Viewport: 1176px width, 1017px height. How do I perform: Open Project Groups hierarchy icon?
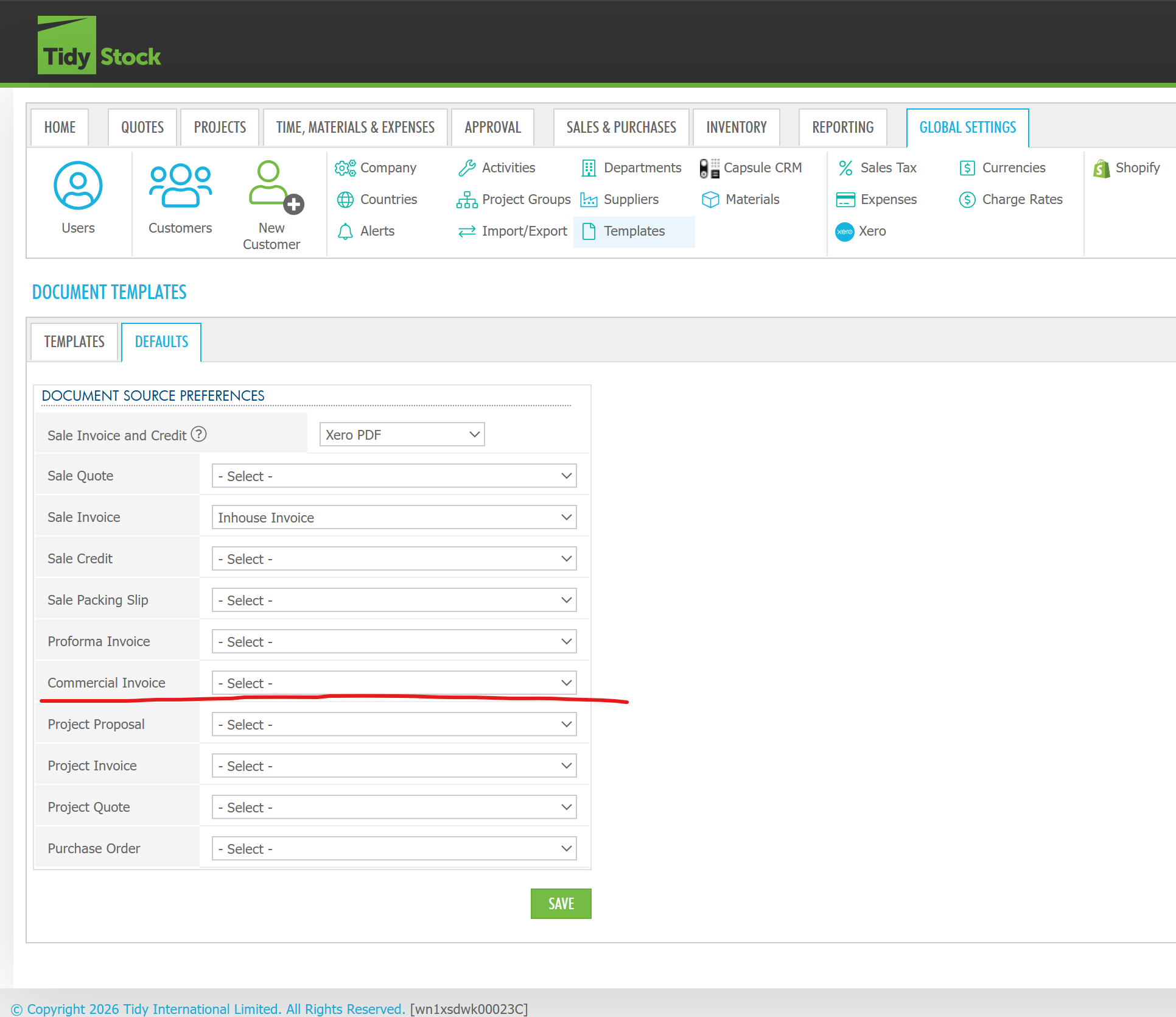click(467, 200)
